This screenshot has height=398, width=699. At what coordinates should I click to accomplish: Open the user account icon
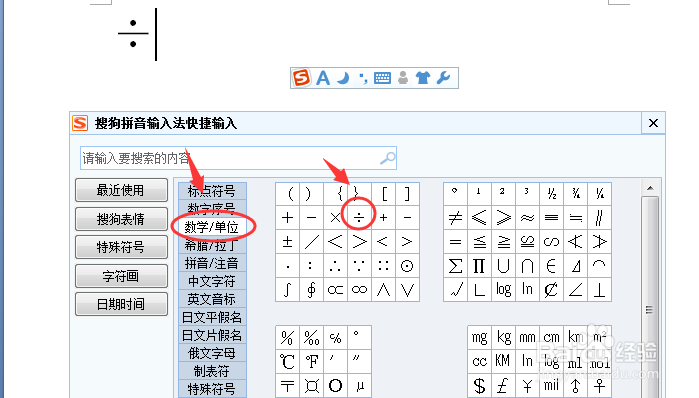(x=403, y=78)
